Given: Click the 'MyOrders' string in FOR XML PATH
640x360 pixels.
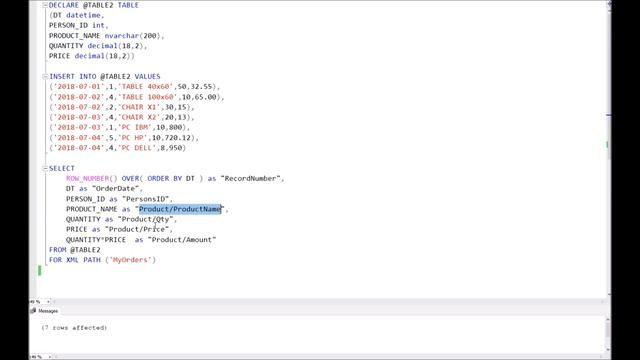Looking at the screenshot, I should click(x=130, y=260).
